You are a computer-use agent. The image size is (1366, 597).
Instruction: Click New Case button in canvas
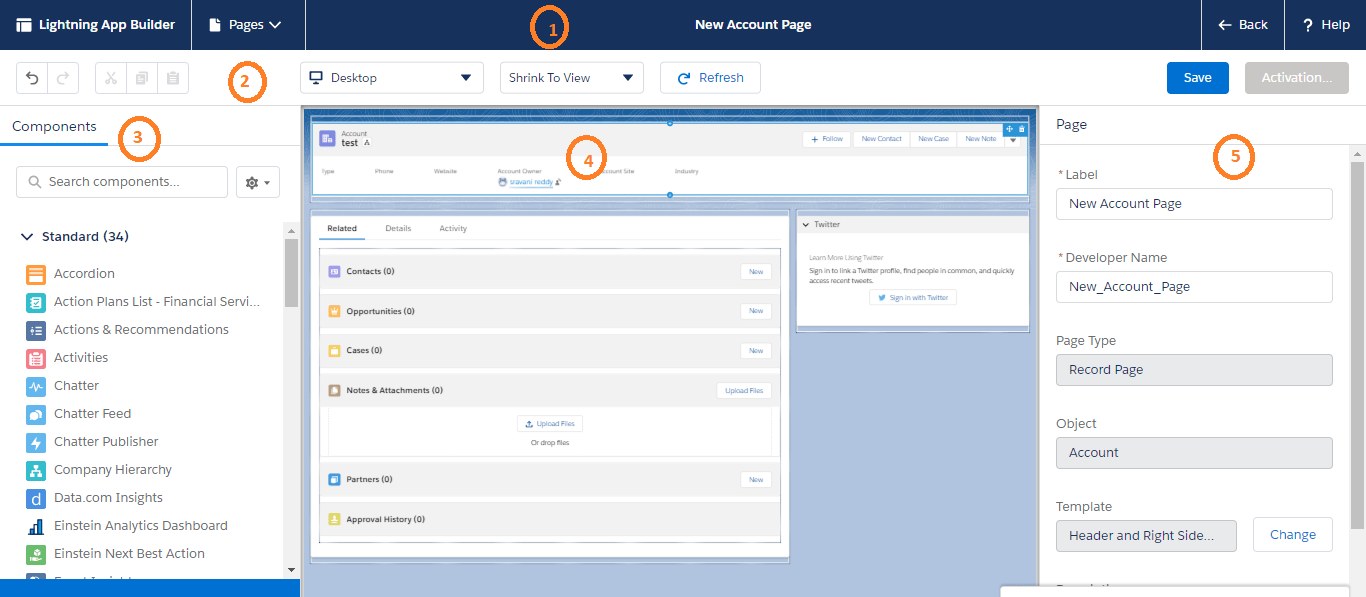(933, 139)
